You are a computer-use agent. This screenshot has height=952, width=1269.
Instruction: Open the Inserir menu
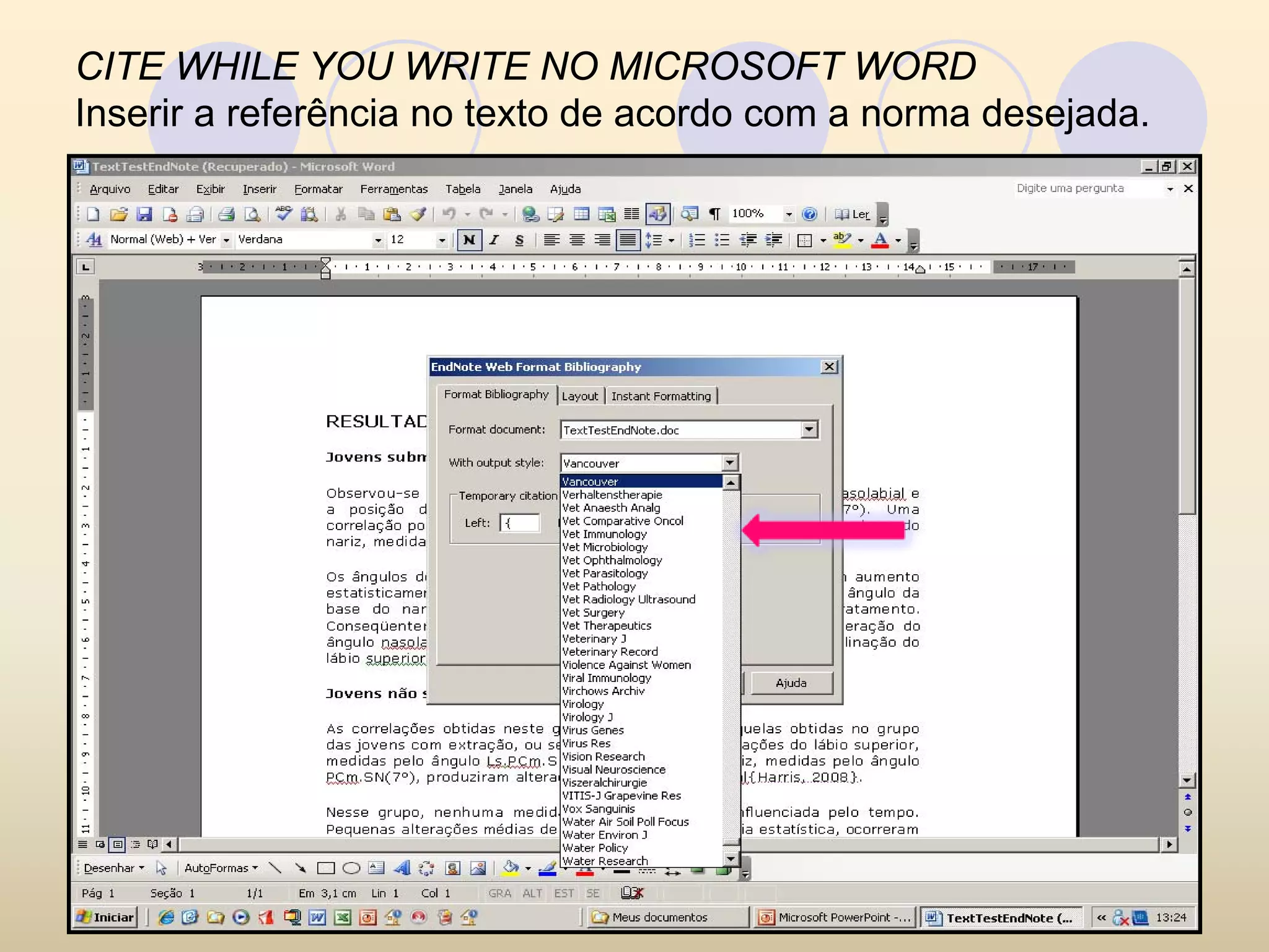[x=260, y=189]
